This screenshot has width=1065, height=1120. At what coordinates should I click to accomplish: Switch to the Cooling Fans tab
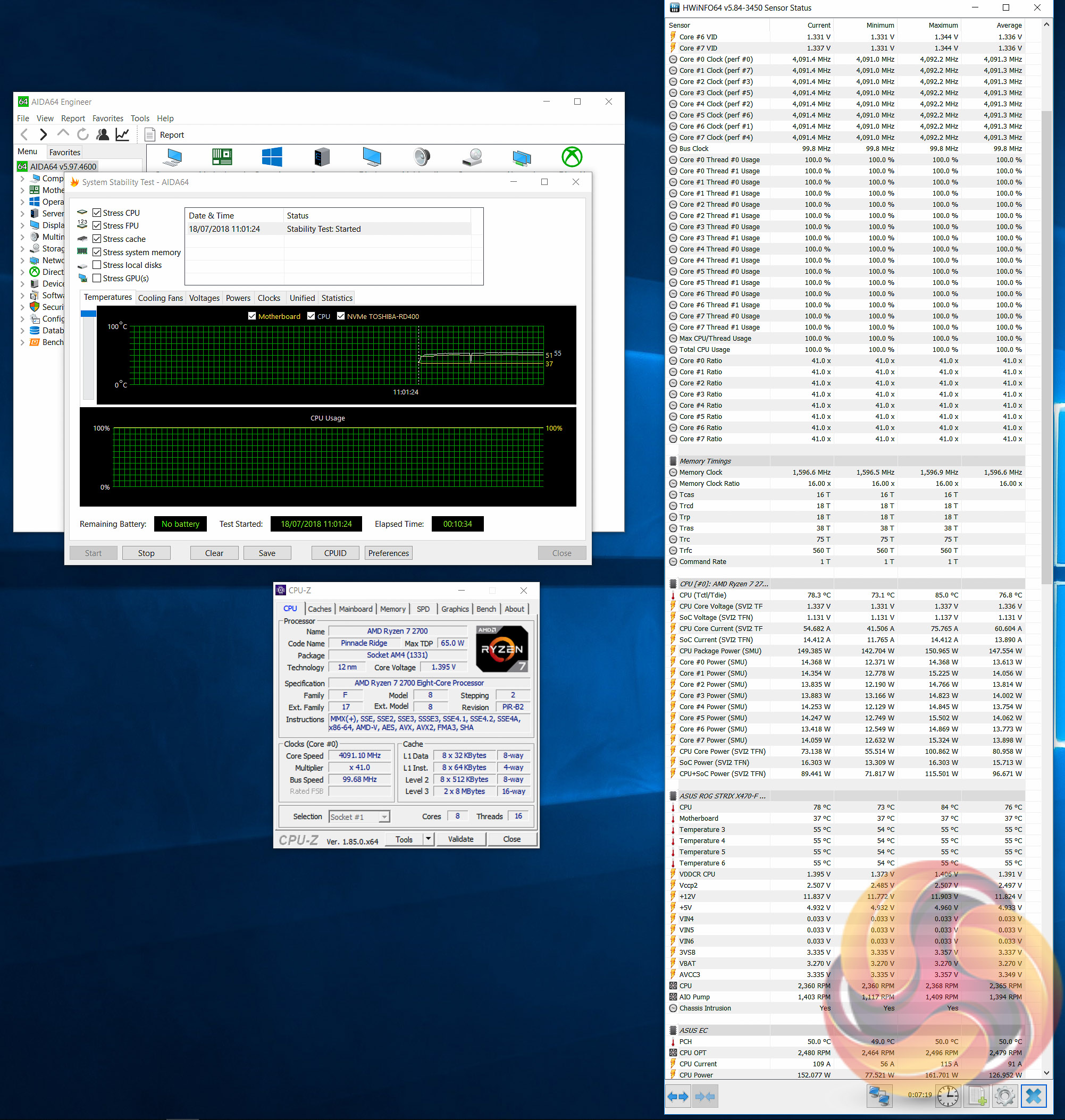(160, 298)
